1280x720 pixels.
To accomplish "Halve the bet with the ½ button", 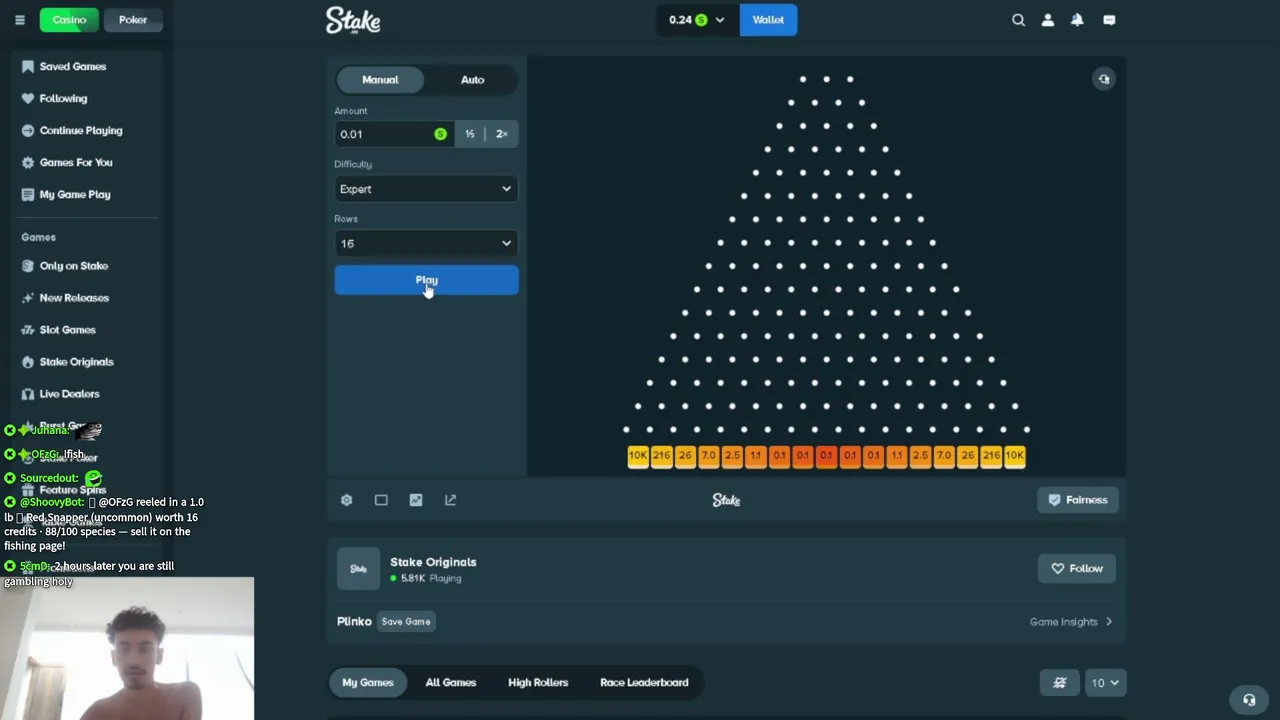I will coord(469,134).
